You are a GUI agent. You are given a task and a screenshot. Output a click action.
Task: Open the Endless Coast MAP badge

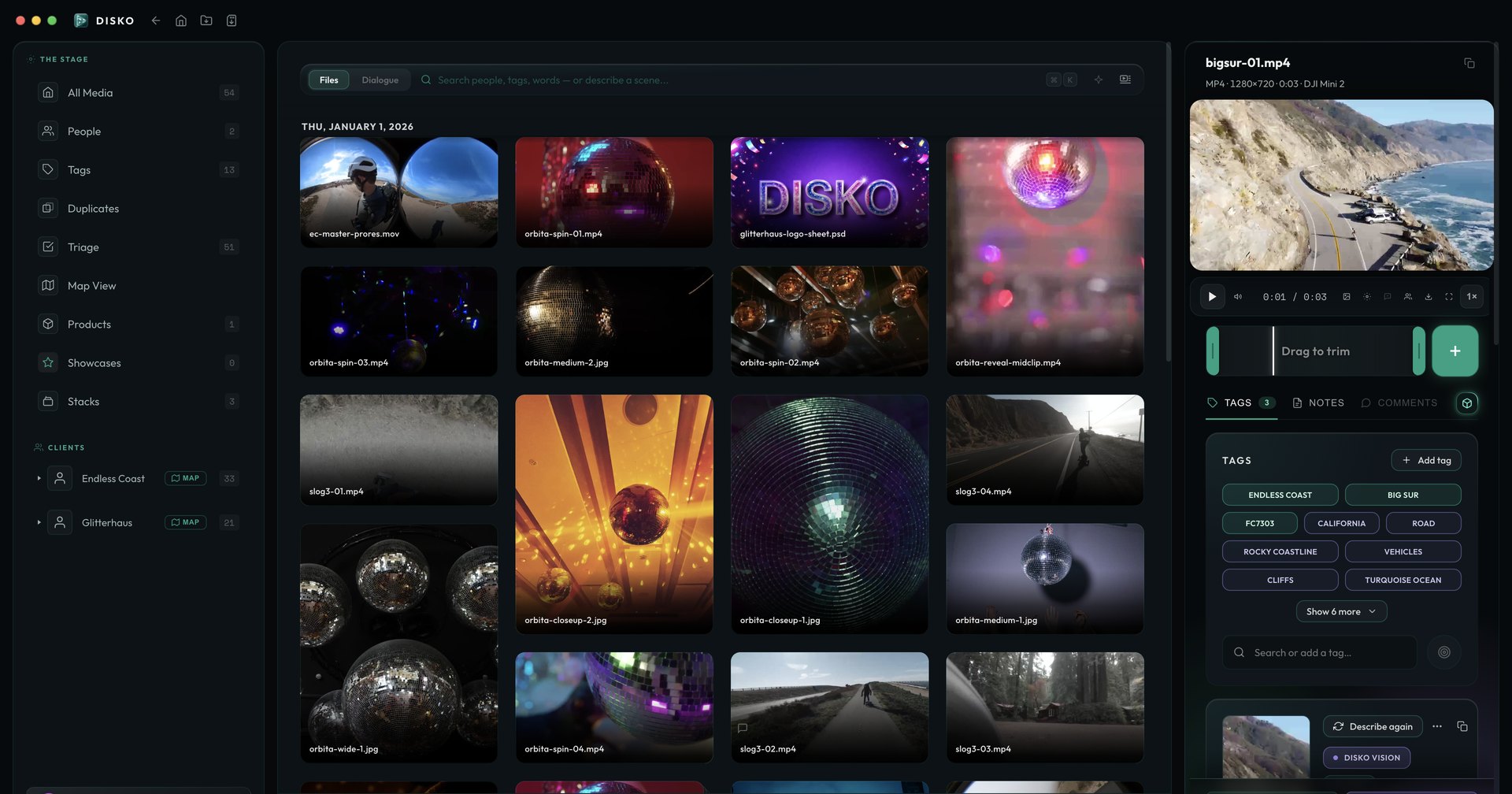click(185, 478)
